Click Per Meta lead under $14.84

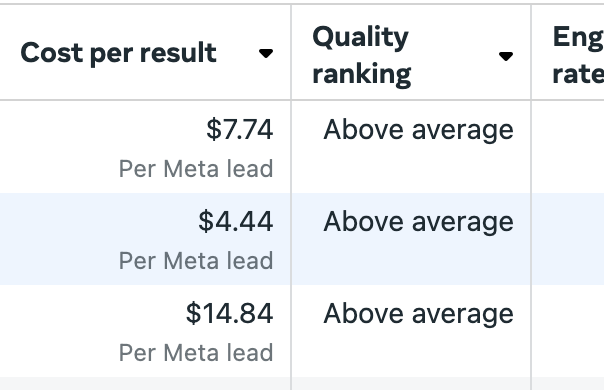[196, 353]
